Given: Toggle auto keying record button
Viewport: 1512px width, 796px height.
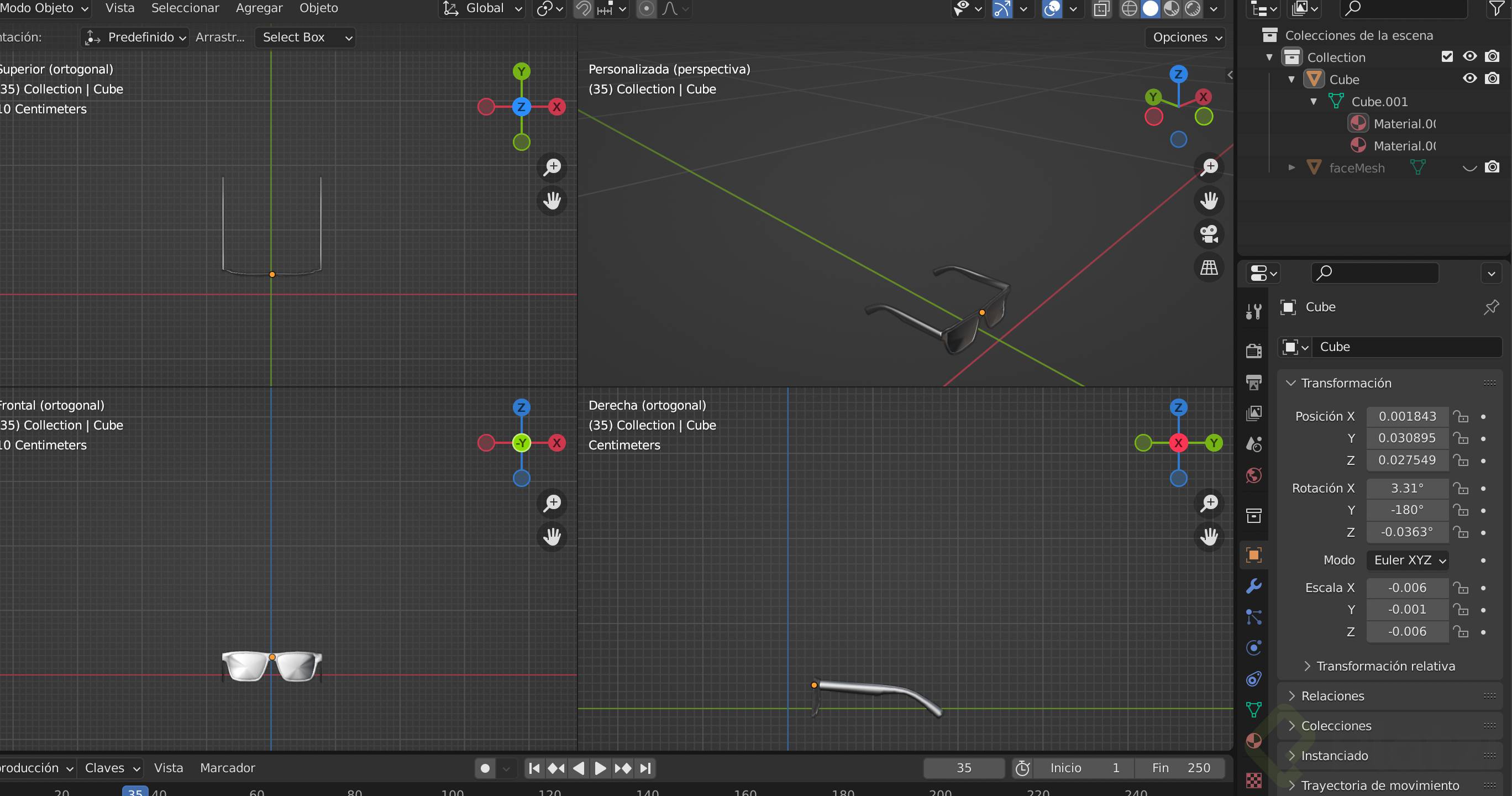Looking at the screenshot, I should [485, 768].
